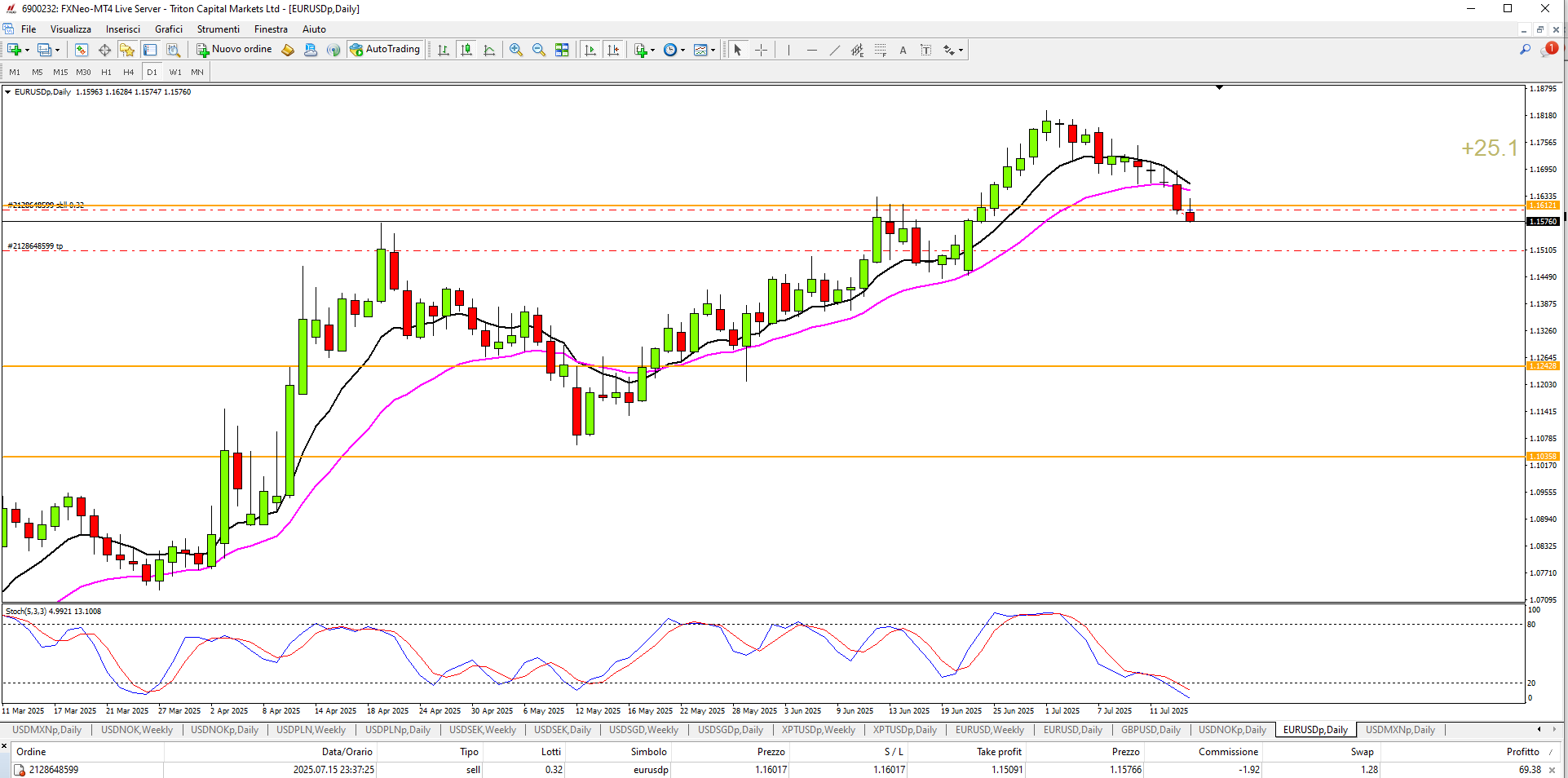Image resolution: width=1568 pixels, height=778 pixels.
Task: Select the M5 timeframe
Action: pos(38,72)
